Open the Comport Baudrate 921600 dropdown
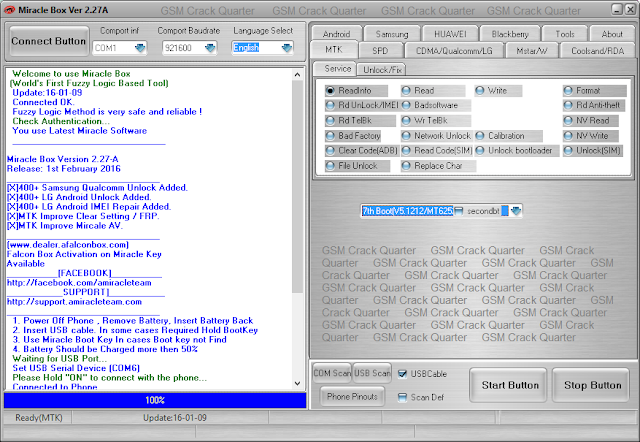The height and width of the screenshot is (442, 640). [210, 48]
